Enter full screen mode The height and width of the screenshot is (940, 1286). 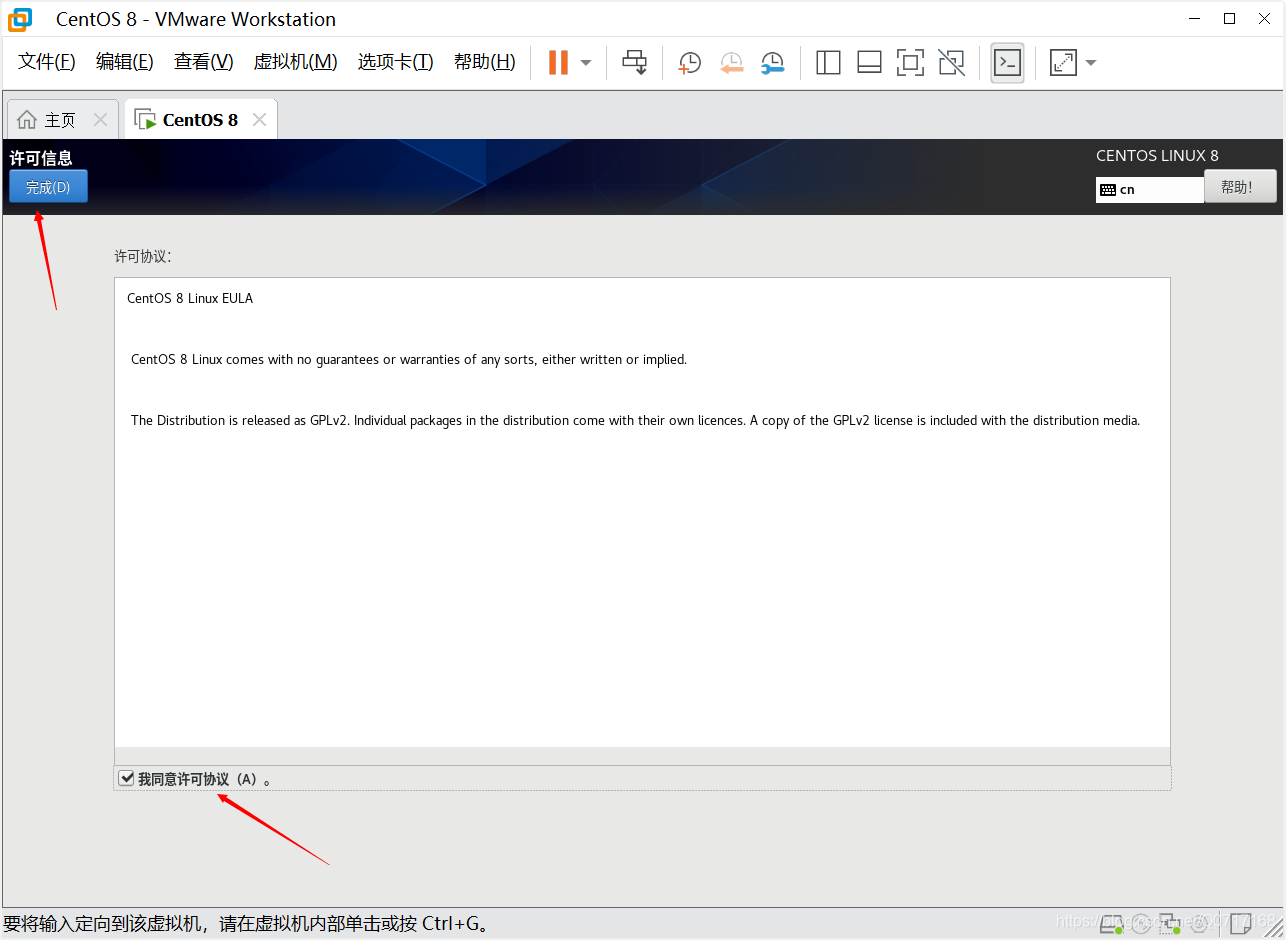pyautogui.click(x=910, y=63)
